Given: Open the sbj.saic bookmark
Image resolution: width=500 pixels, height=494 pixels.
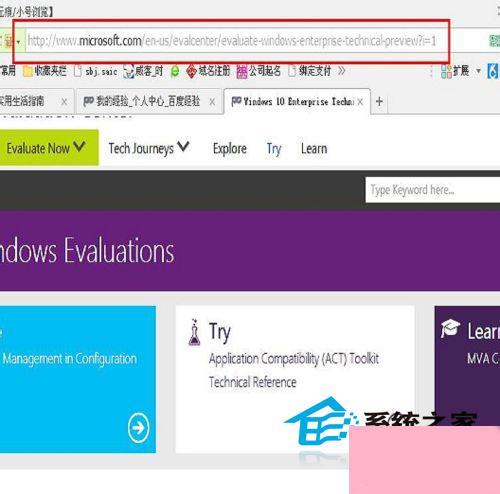Looking at the screenshot, I should pos(96,71).
